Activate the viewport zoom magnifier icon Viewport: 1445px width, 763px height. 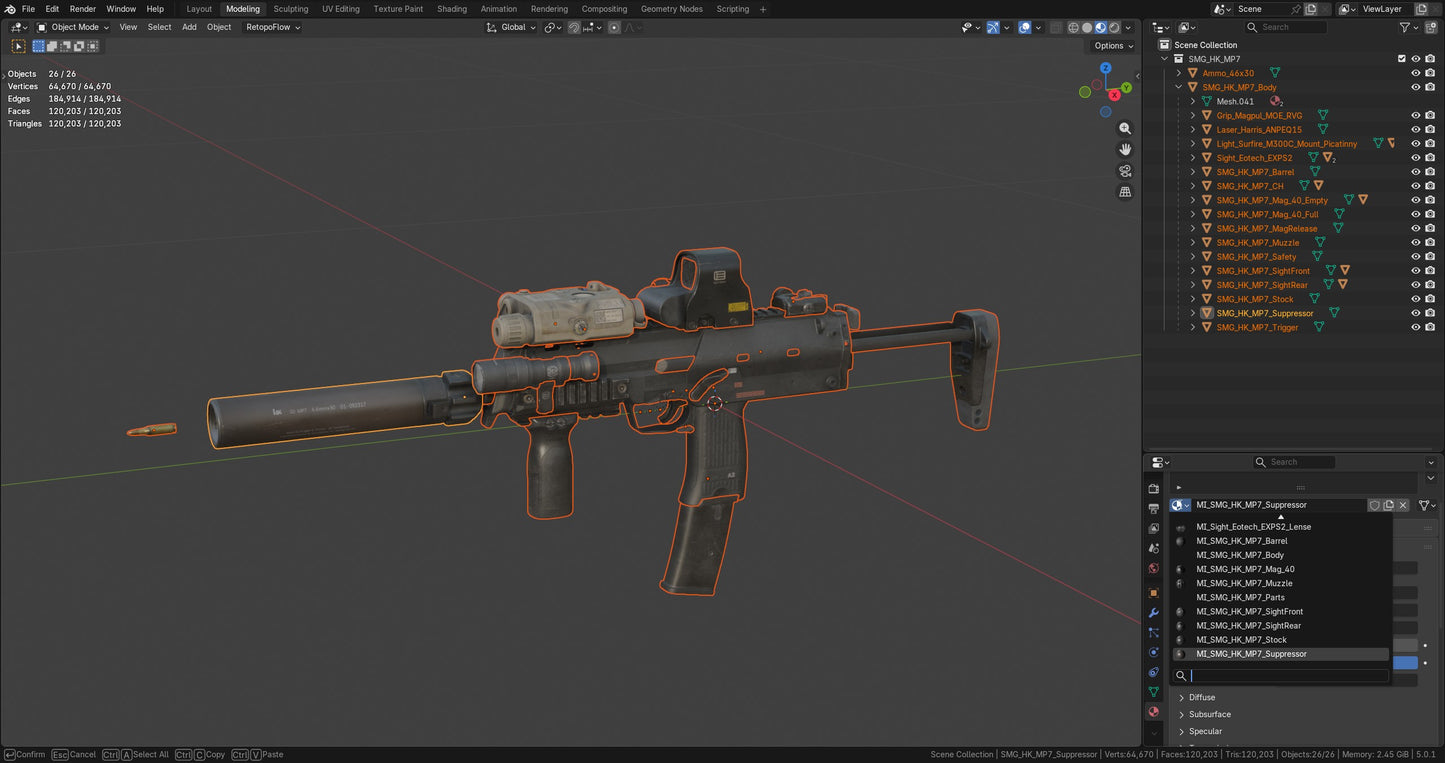(1125, 128)
